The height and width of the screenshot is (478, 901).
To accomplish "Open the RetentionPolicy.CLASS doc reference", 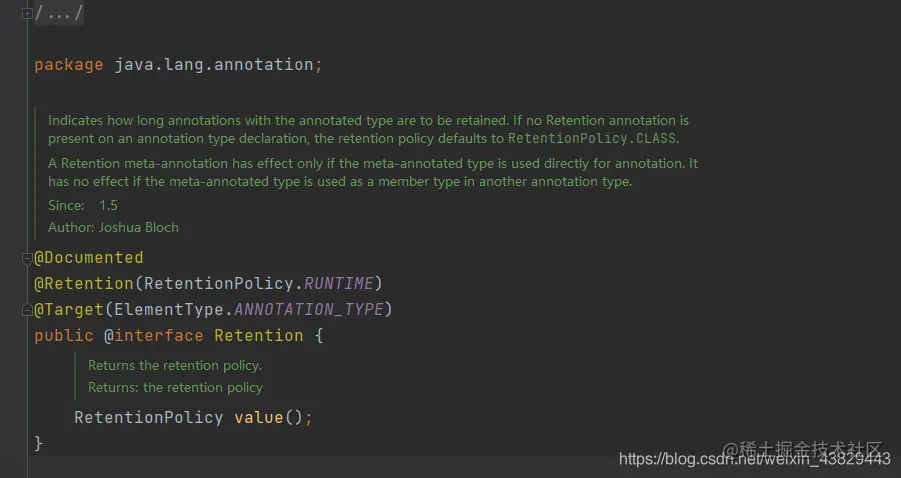I will (x=592, y=138).
